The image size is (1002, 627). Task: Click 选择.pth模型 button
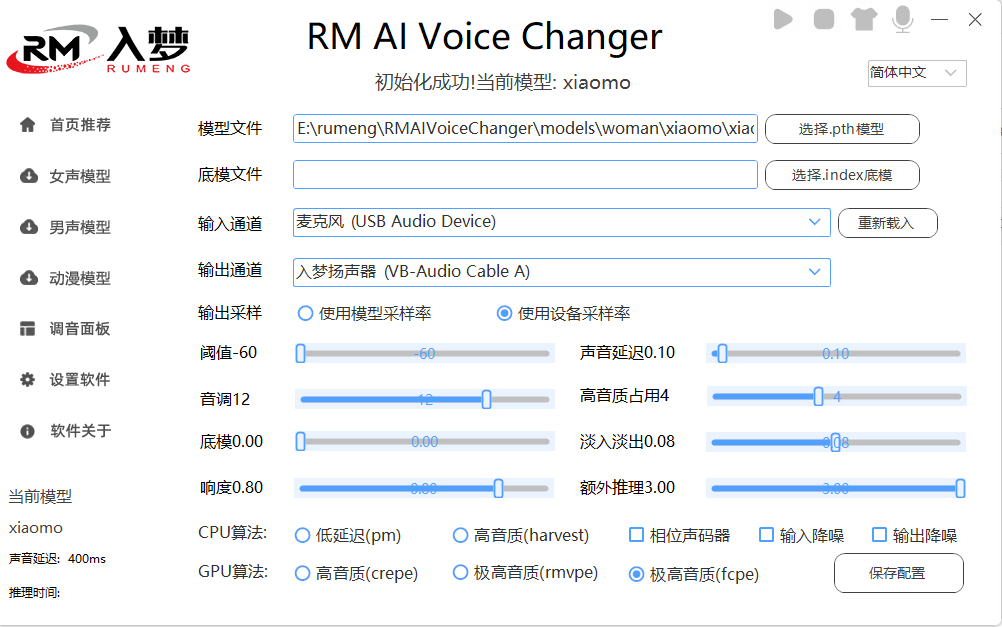click(x=842, y=129)
